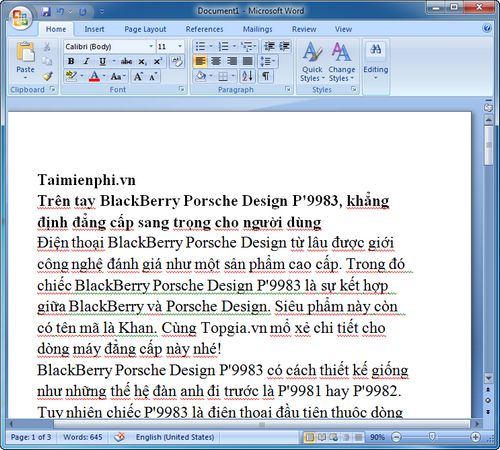The height and width of the screenshot is (450, 500).
Task: Click the Words: 645 count
Action: pos(83,437)
